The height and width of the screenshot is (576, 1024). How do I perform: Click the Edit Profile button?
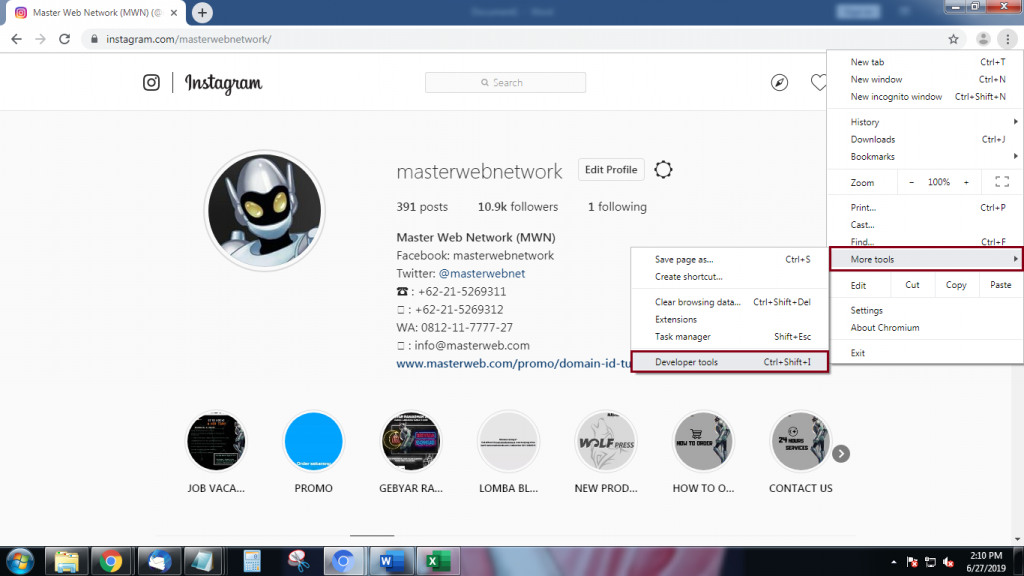point(611,170)
